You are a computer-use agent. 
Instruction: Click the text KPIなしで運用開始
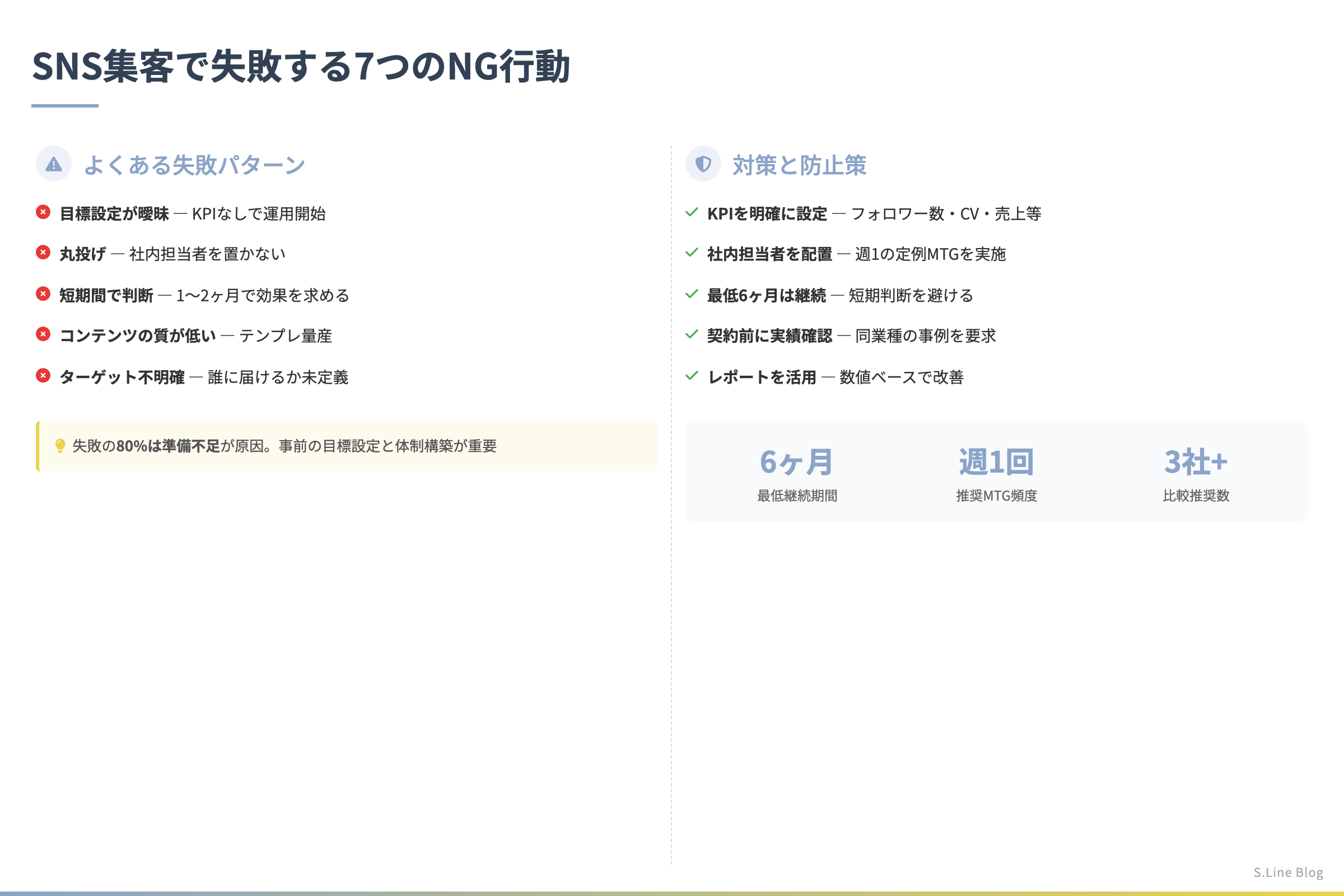[x=259, y=214]
